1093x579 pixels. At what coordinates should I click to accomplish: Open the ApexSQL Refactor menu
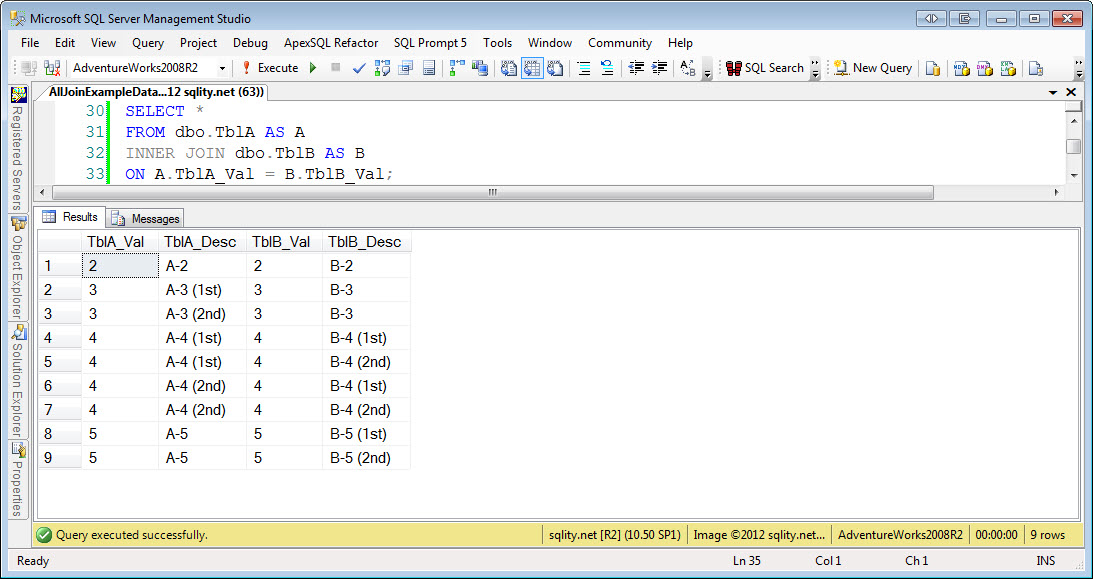[x=331, y=43]
